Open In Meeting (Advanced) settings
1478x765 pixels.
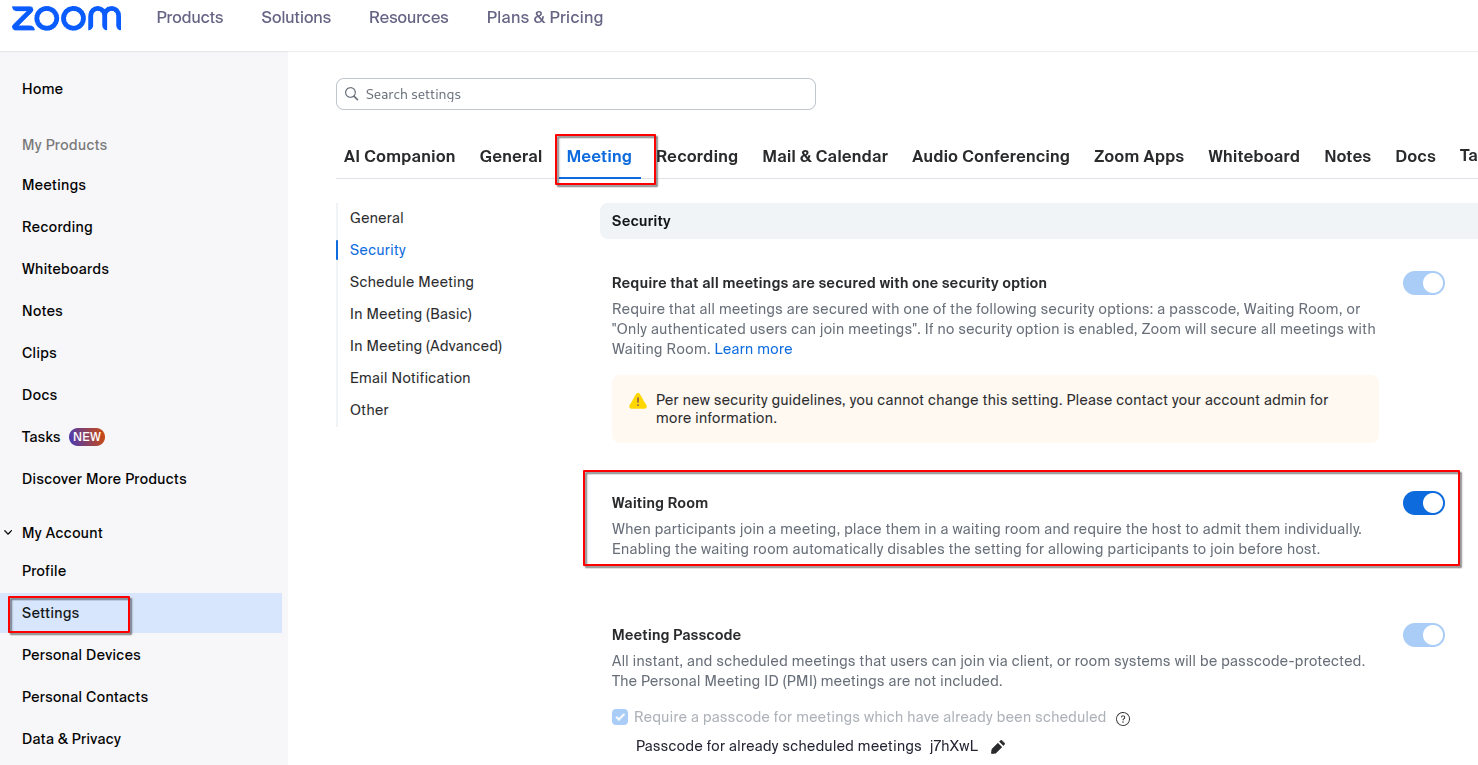coord(426,345)
